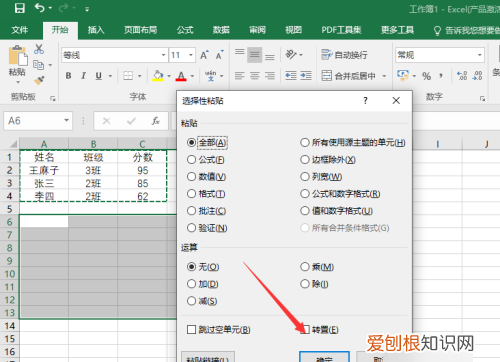Open fill color dropdown arrow

pos(169,76)
